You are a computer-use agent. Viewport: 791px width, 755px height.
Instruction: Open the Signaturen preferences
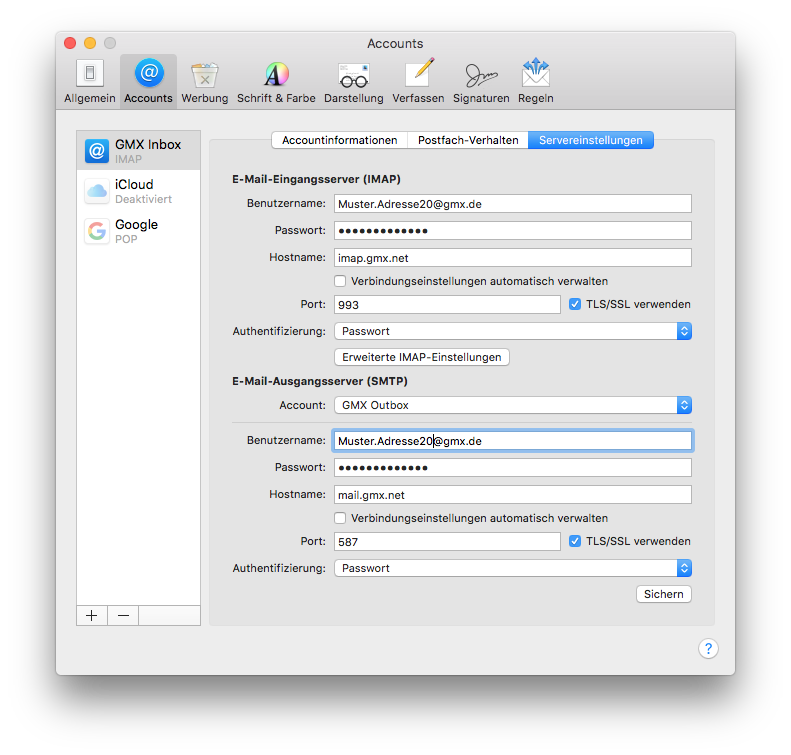pyautogui.click(x=481, y=81)
